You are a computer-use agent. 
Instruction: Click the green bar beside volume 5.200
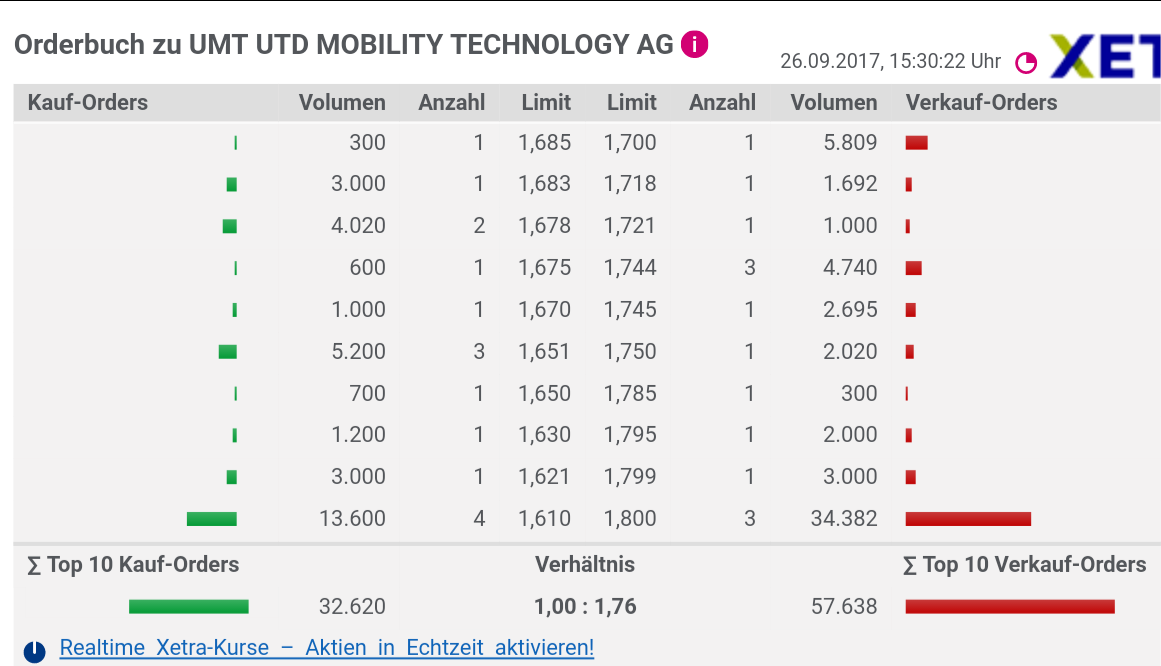point(228,351)
